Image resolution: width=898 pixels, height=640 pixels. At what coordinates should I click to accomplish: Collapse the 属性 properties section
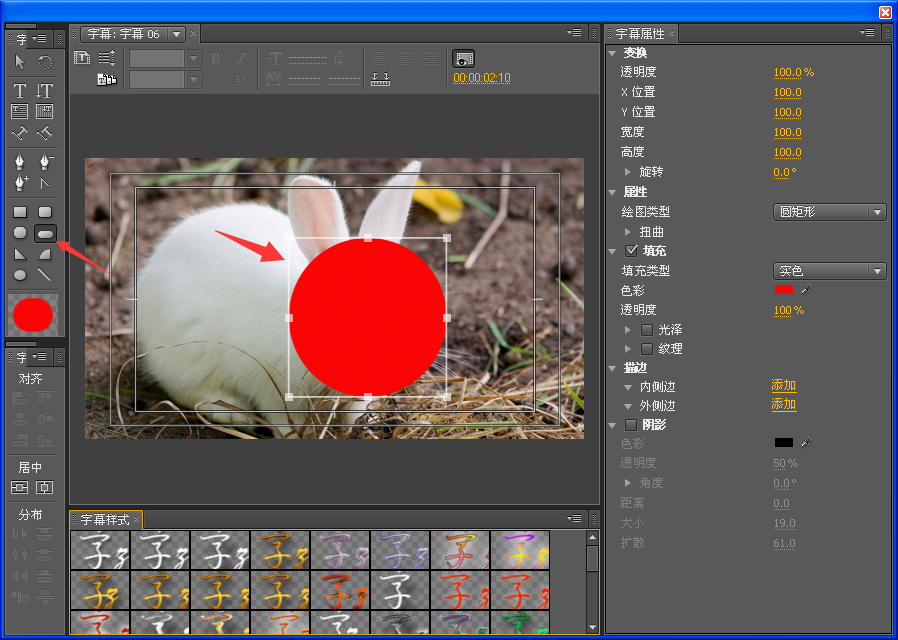tap(612, 192)
